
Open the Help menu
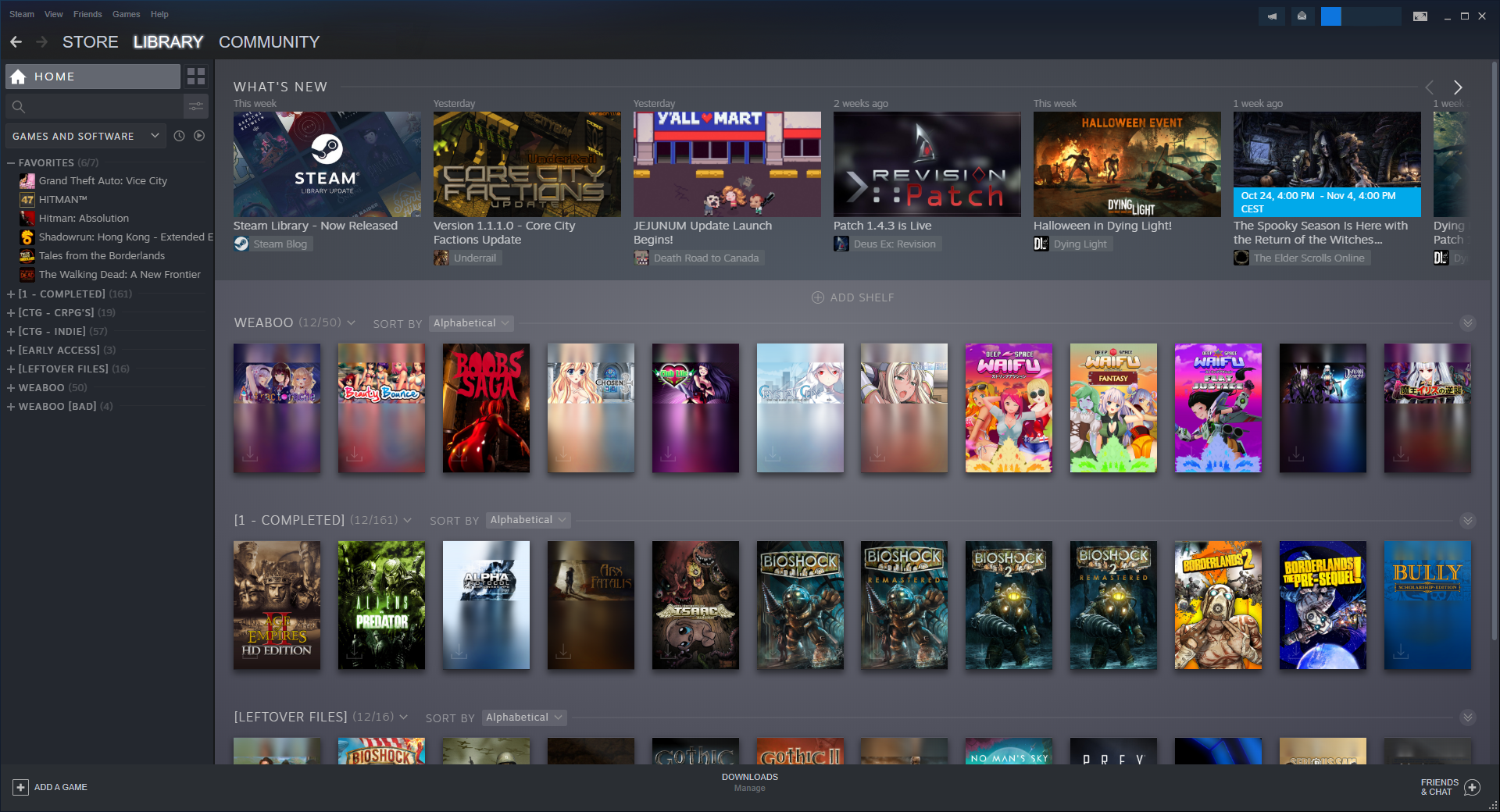(x=159, y=14)
